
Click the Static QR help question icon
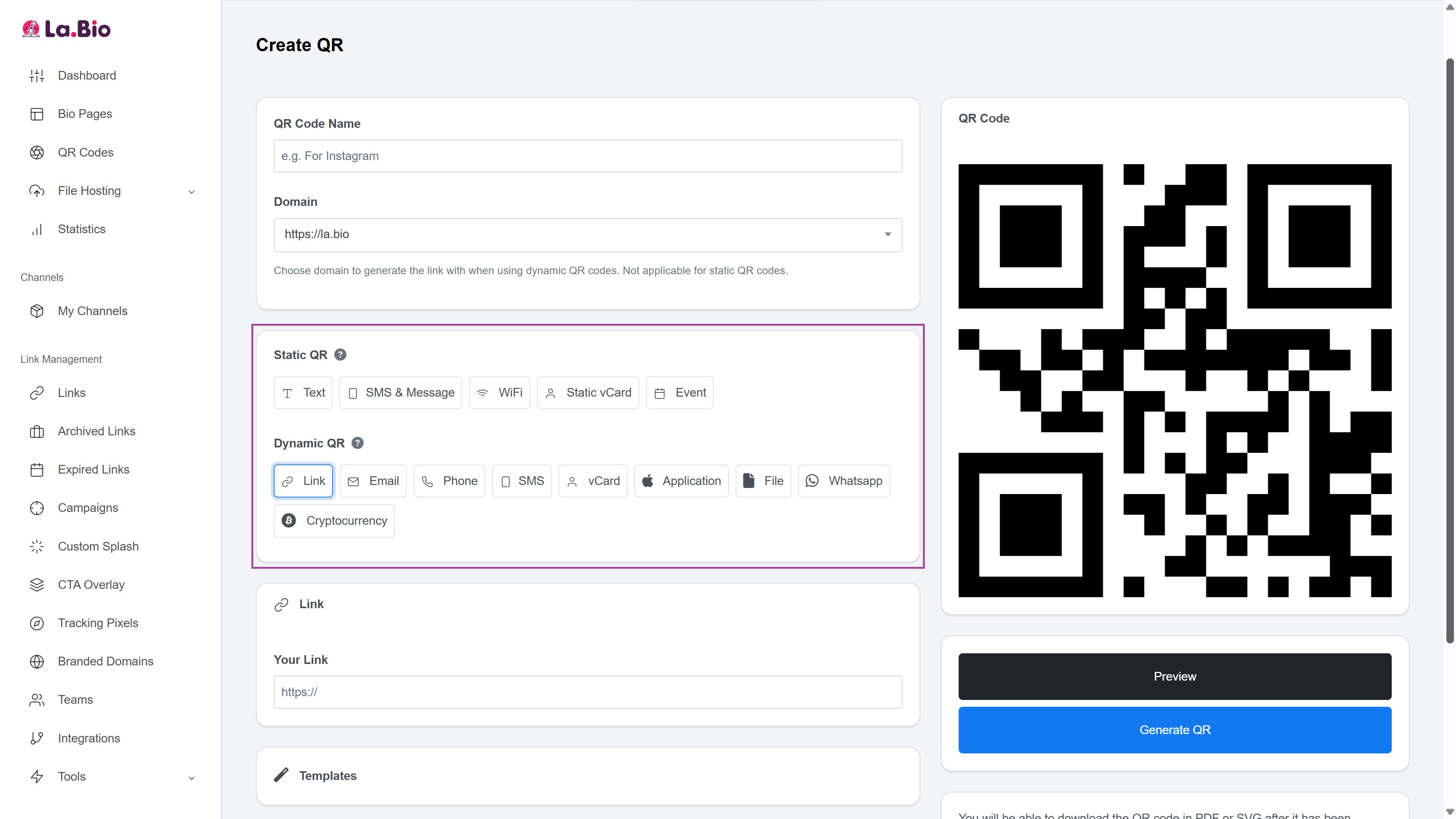340,355
